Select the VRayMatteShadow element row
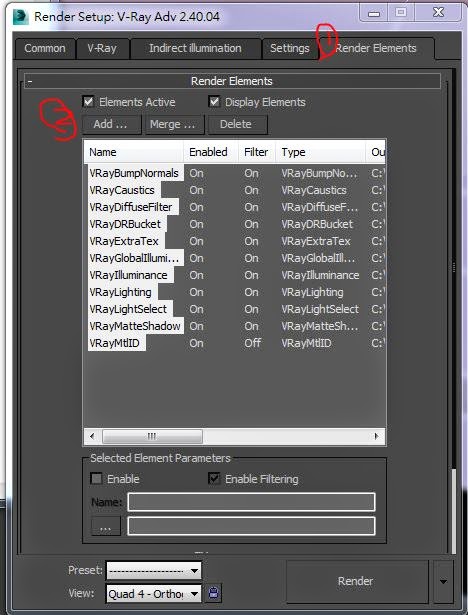Screen dimensions: 468x615 click(x=235, y=326)
